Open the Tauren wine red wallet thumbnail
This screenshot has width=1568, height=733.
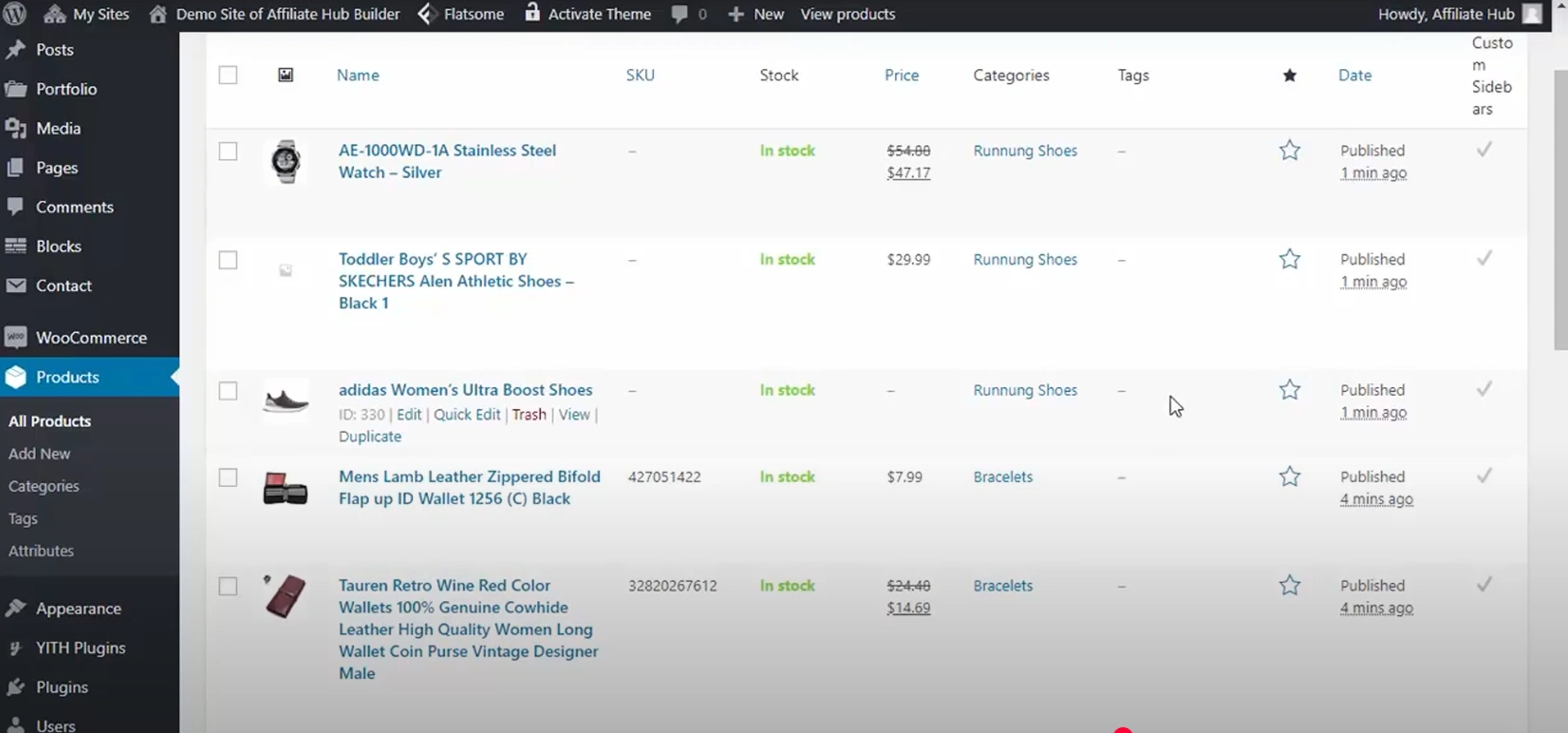284,596
